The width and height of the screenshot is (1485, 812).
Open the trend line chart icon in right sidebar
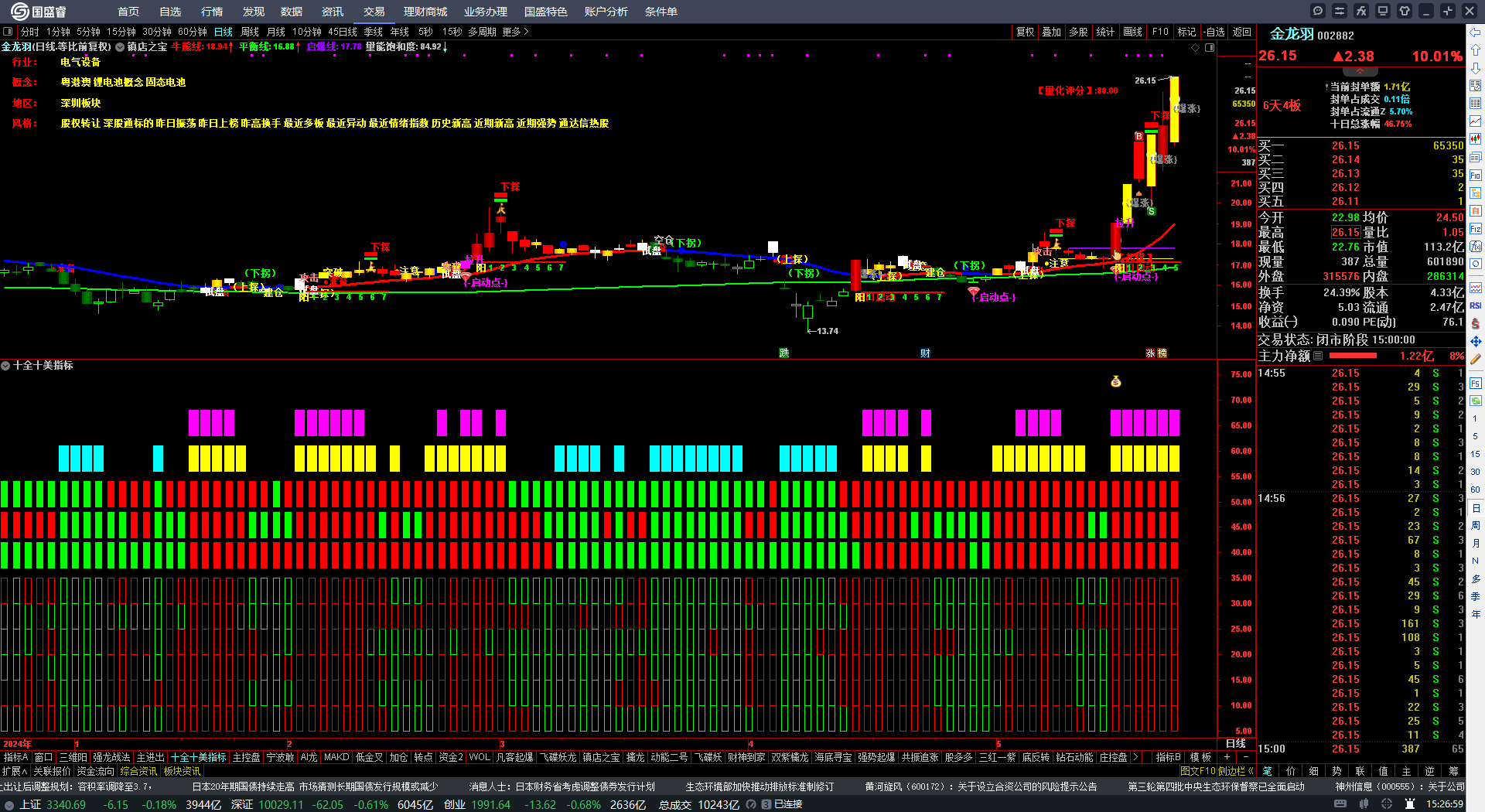pyautogui.click(x=1476, y=121)
